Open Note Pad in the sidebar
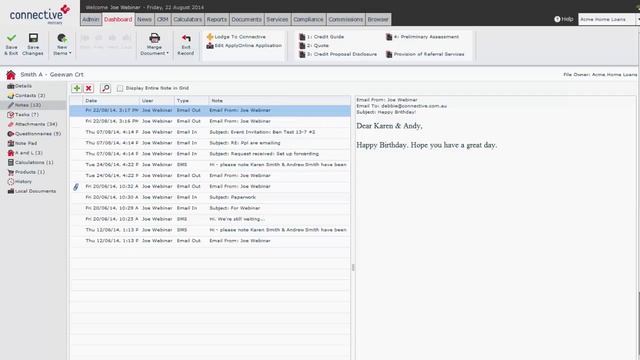Viewport: 640px width, 360px height. tap(22, 143)
